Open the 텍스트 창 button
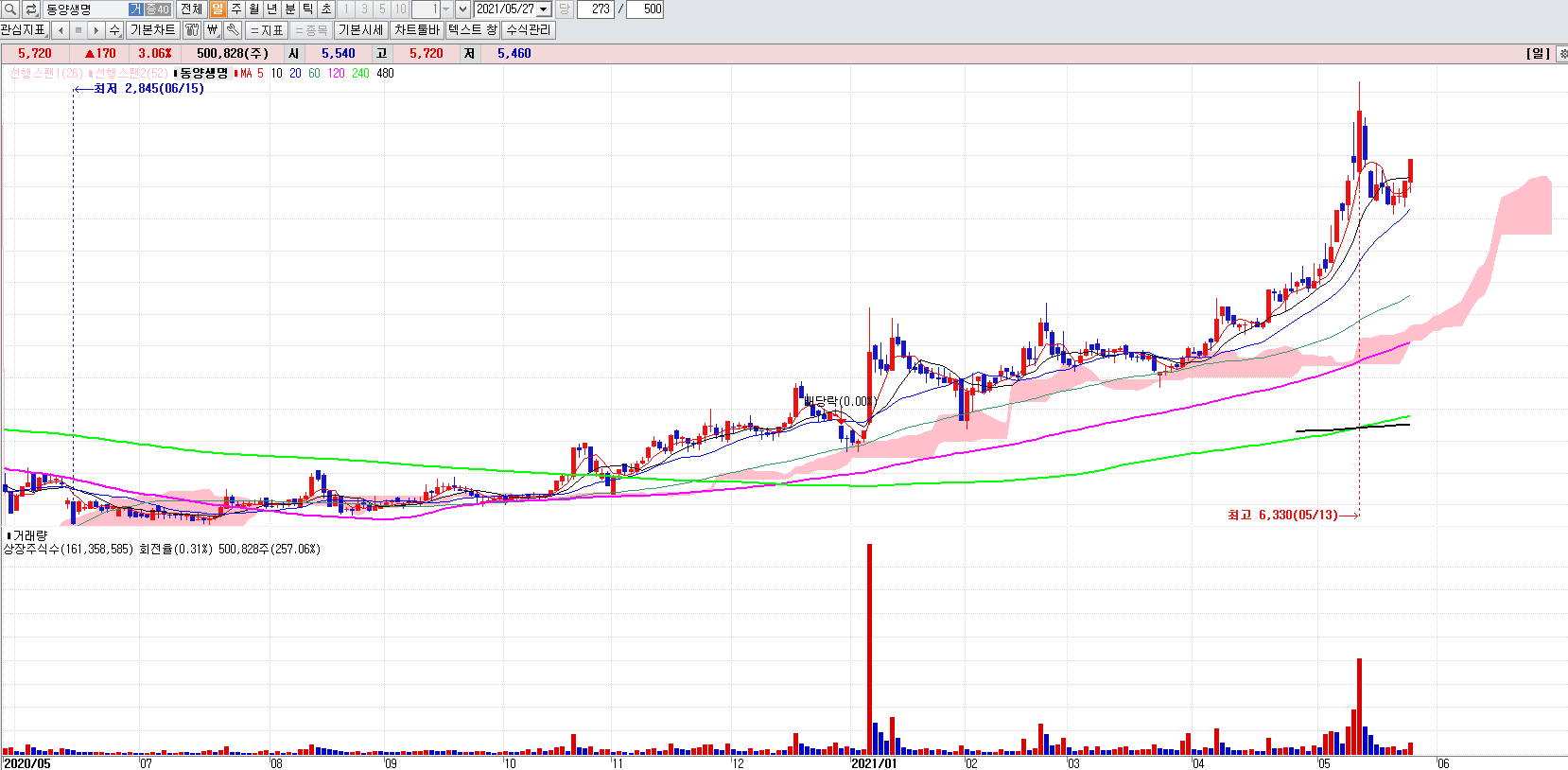Viewport: 1568px width, 770px height. pos(473,30)
